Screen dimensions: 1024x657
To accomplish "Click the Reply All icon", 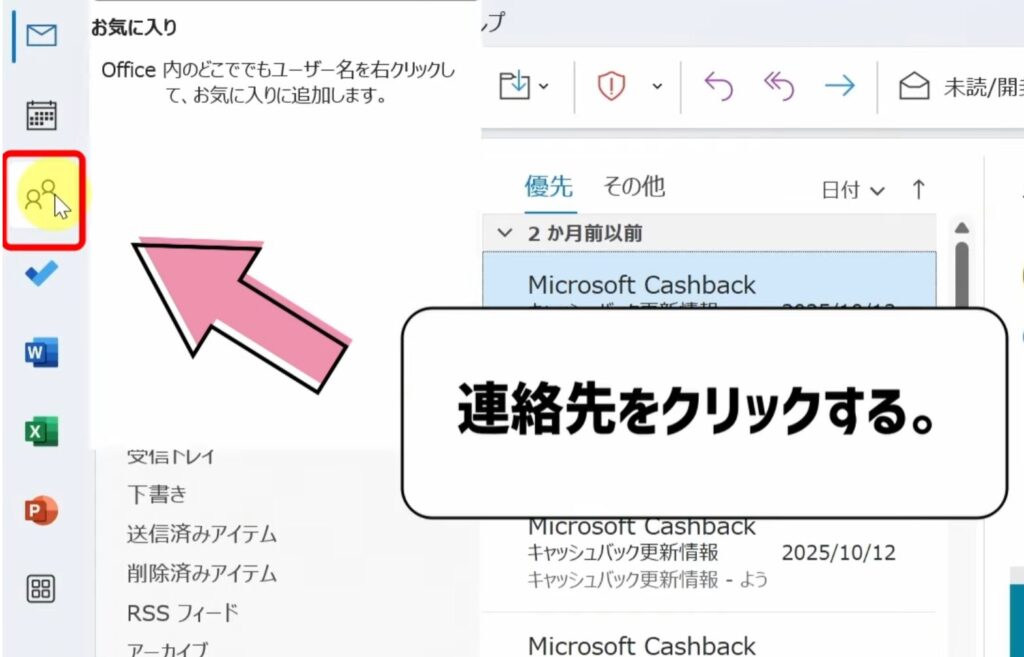I will [x=778, y=86].
